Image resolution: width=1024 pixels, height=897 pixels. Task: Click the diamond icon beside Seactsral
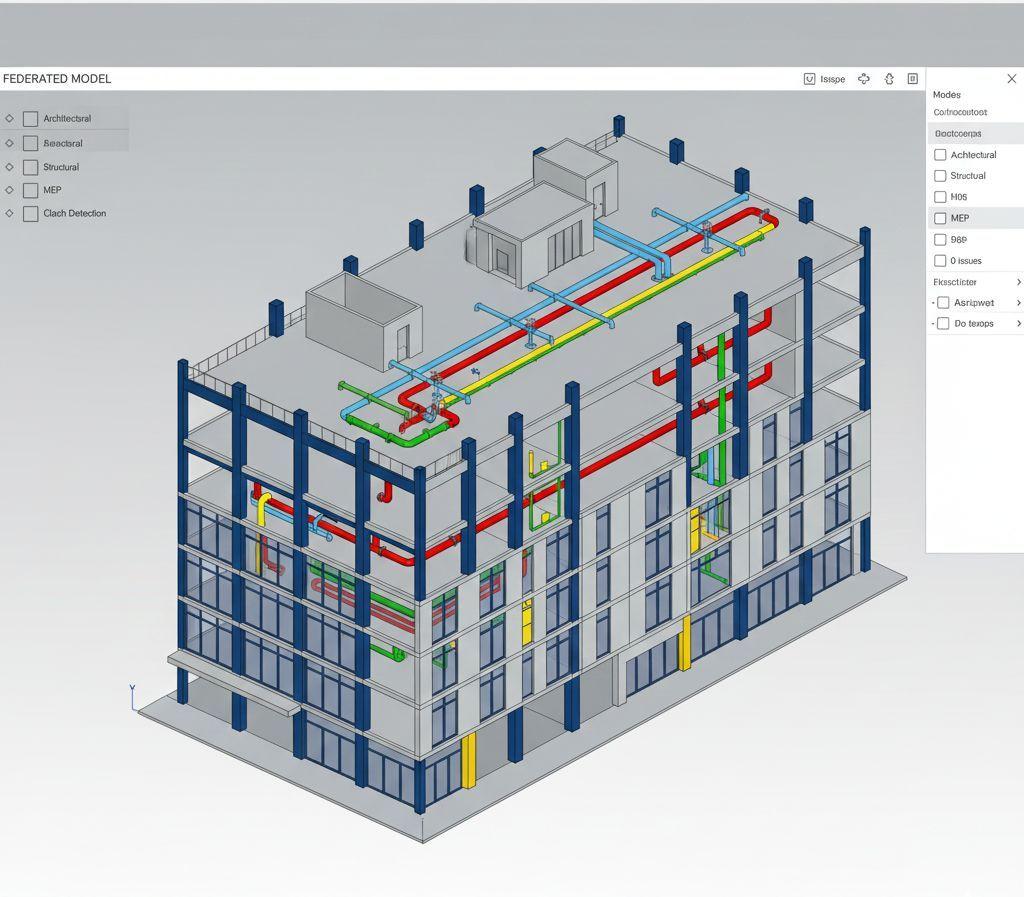coord(9,143)
